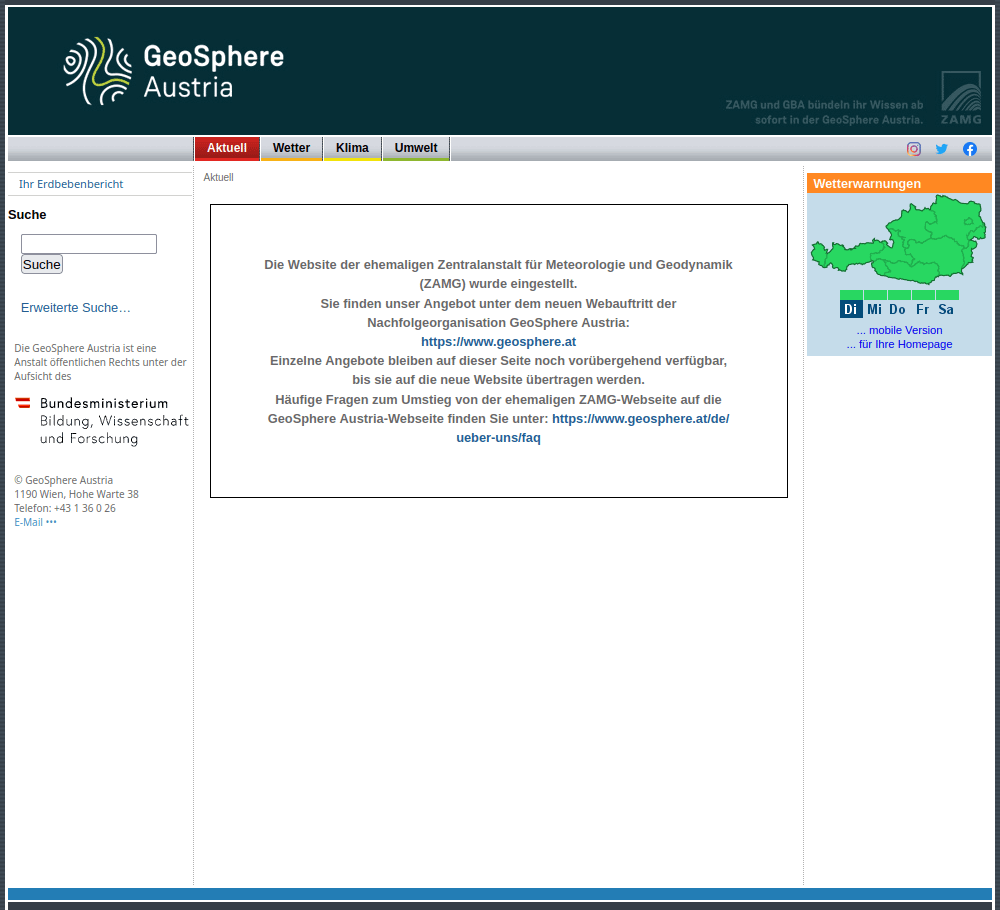Open the Instagram social icon
1000x910 pixels.
tap(913, 149)
